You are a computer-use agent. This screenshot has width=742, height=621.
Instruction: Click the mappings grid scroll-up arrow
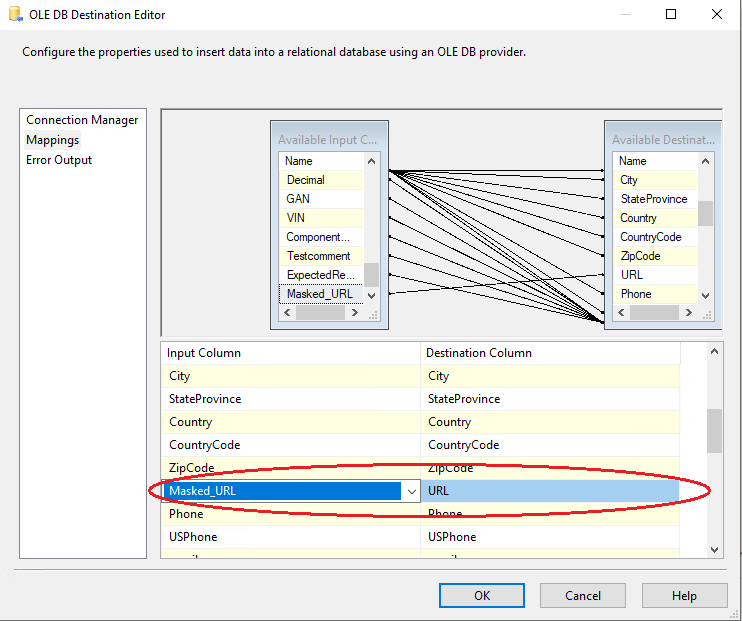714,351
